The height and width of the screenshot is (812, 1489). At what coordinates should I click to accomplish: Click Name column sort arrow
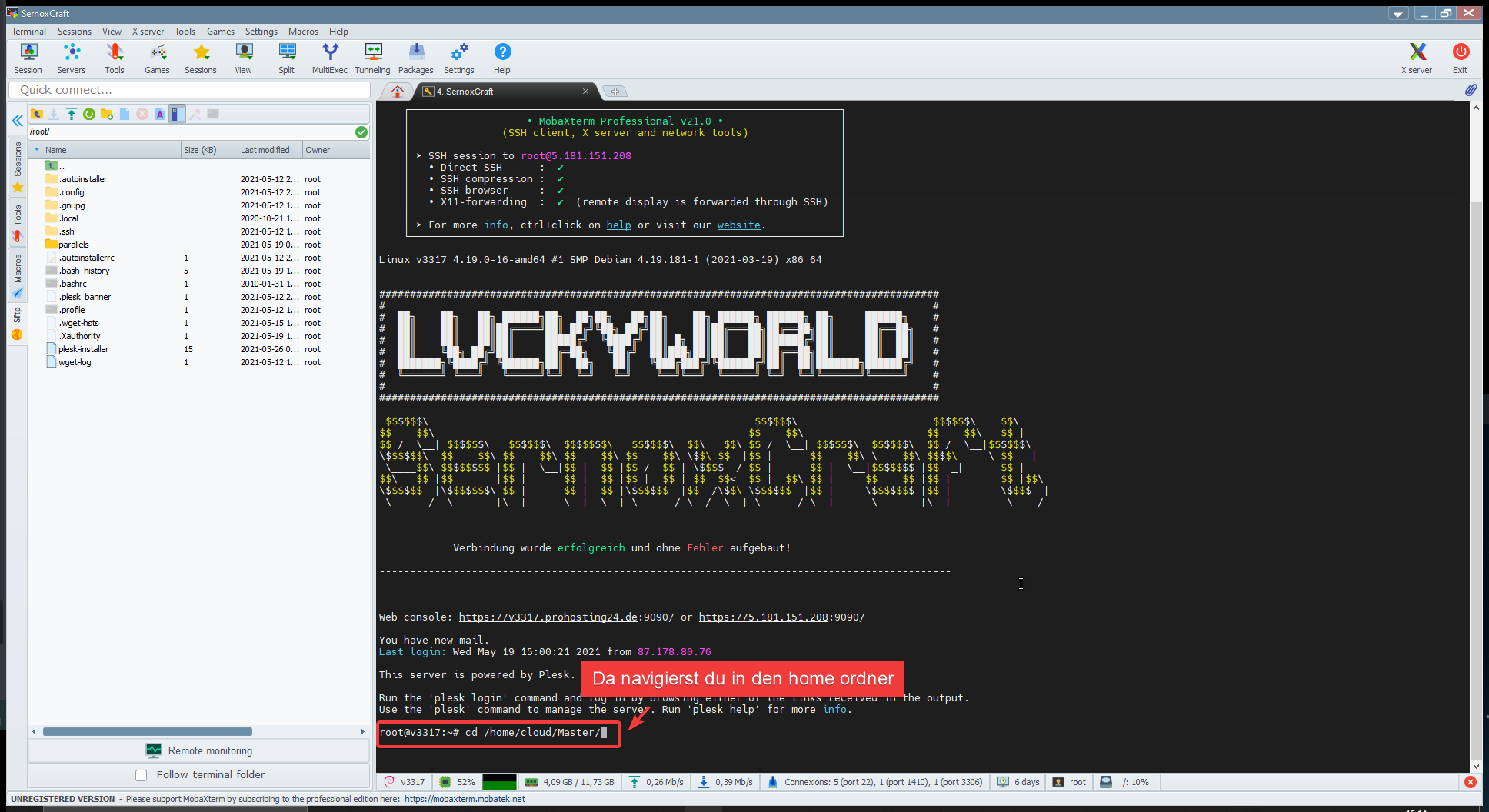(x=37, y=150)
